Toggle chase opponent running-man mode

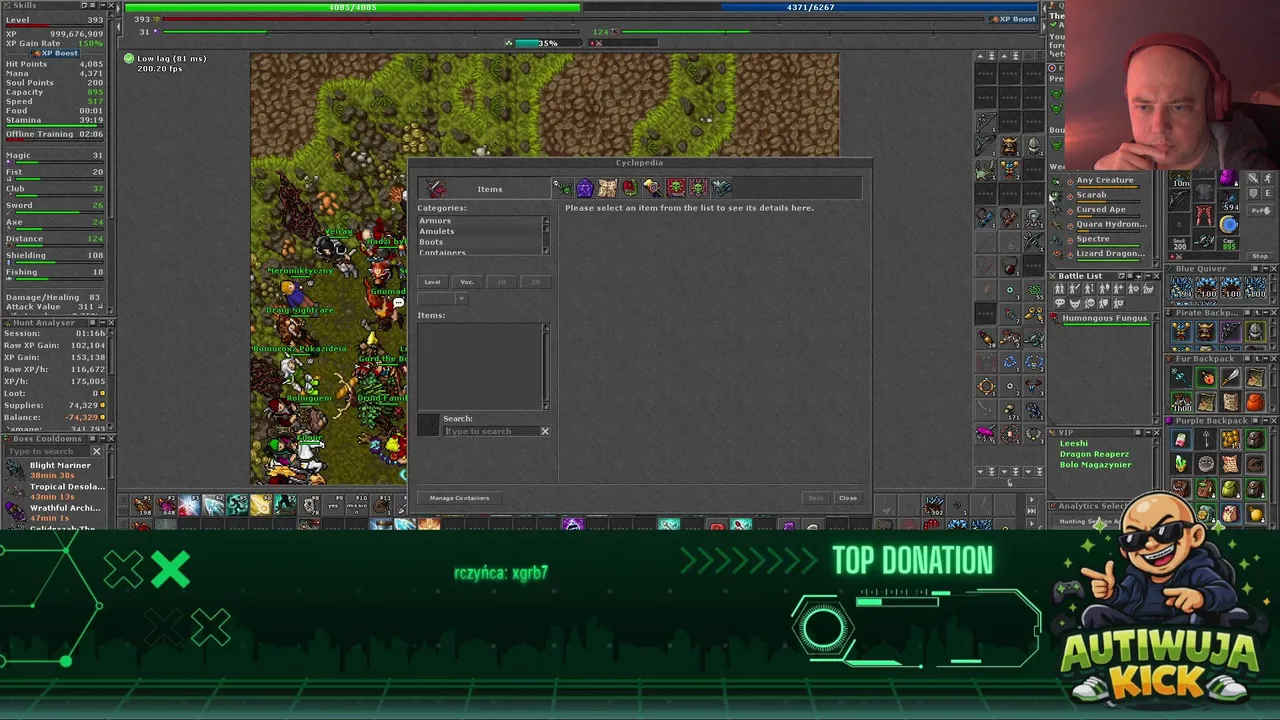point(1268,178)
